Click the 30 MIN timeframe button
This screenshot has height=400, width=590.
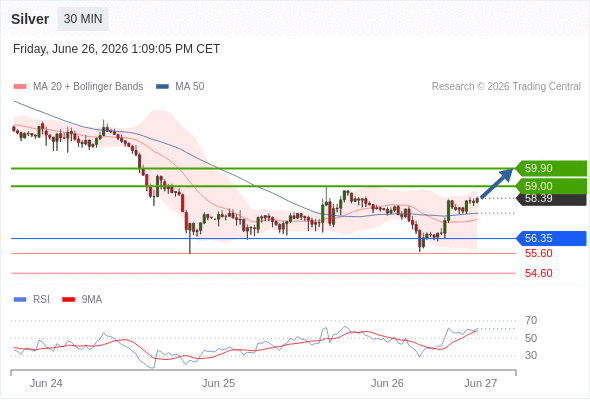83,19
